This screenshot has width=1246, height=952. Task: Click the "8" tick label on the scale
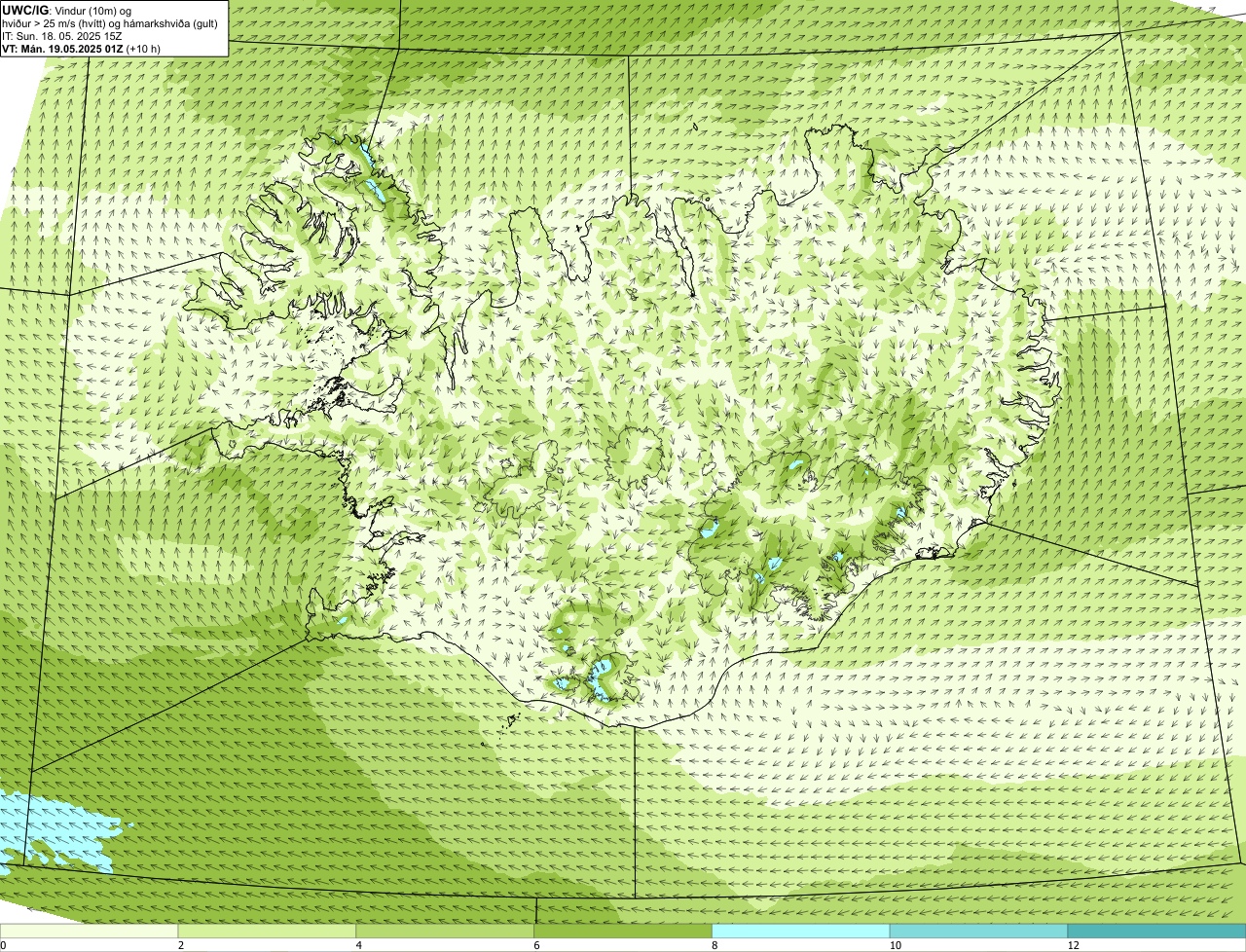click(x=715, y=945)
